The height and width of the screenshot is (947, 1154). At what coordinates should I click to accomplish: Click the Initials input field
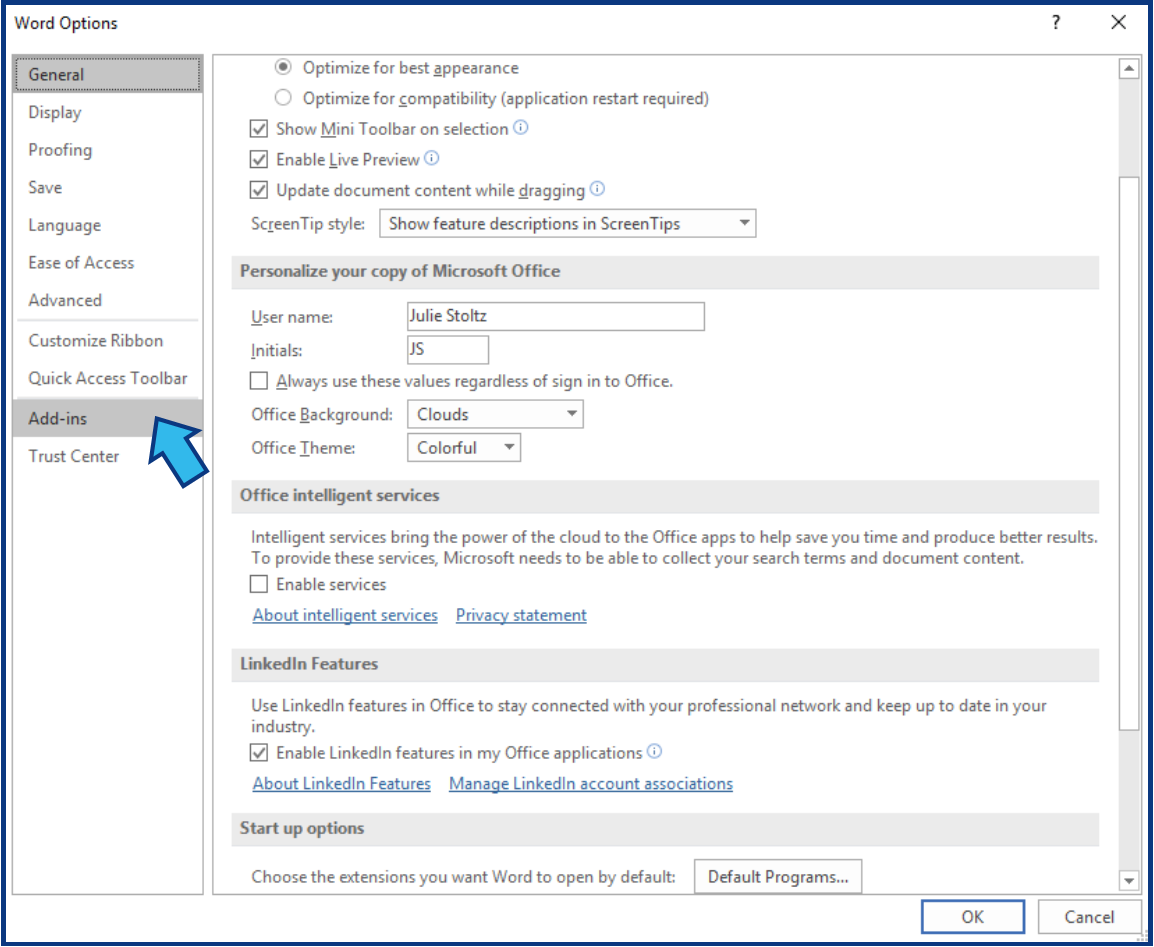(x=447, y=350)
